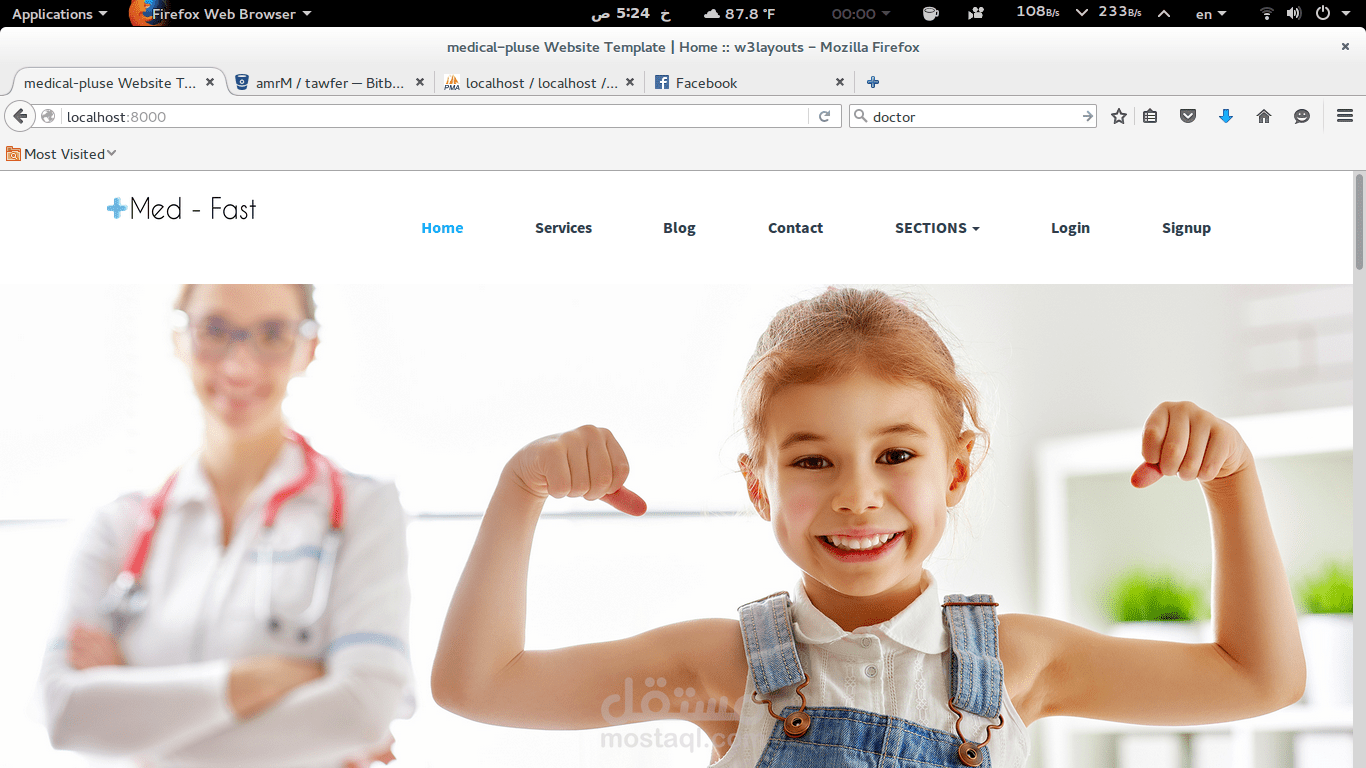This screenshot has height=768, width=1366.
Task: Open the Wi-Fi network indicator
Action: (1267, 14)
